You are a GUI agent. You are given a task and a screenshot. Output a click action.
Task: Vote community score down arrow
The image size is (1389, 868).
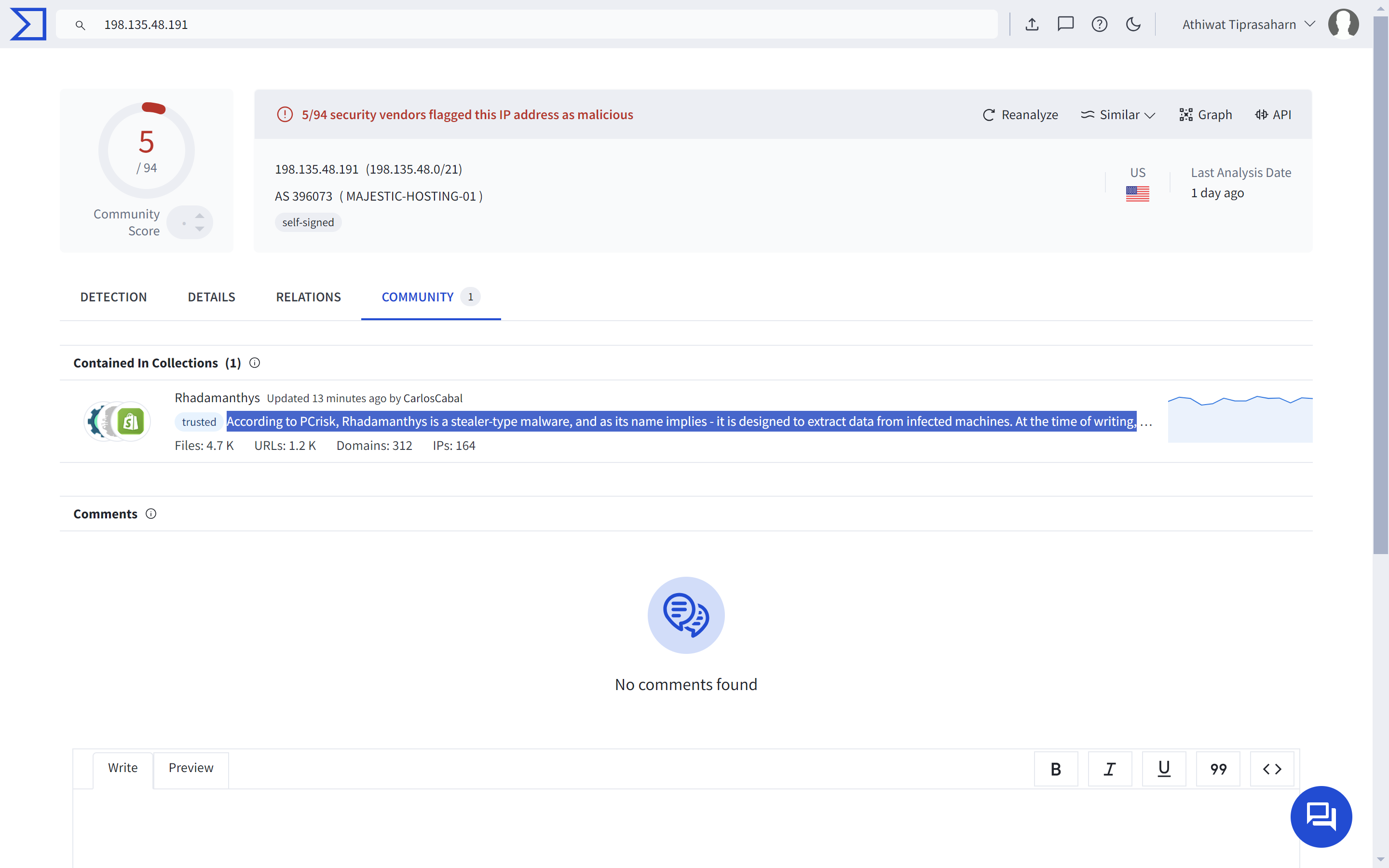[199, 229]
